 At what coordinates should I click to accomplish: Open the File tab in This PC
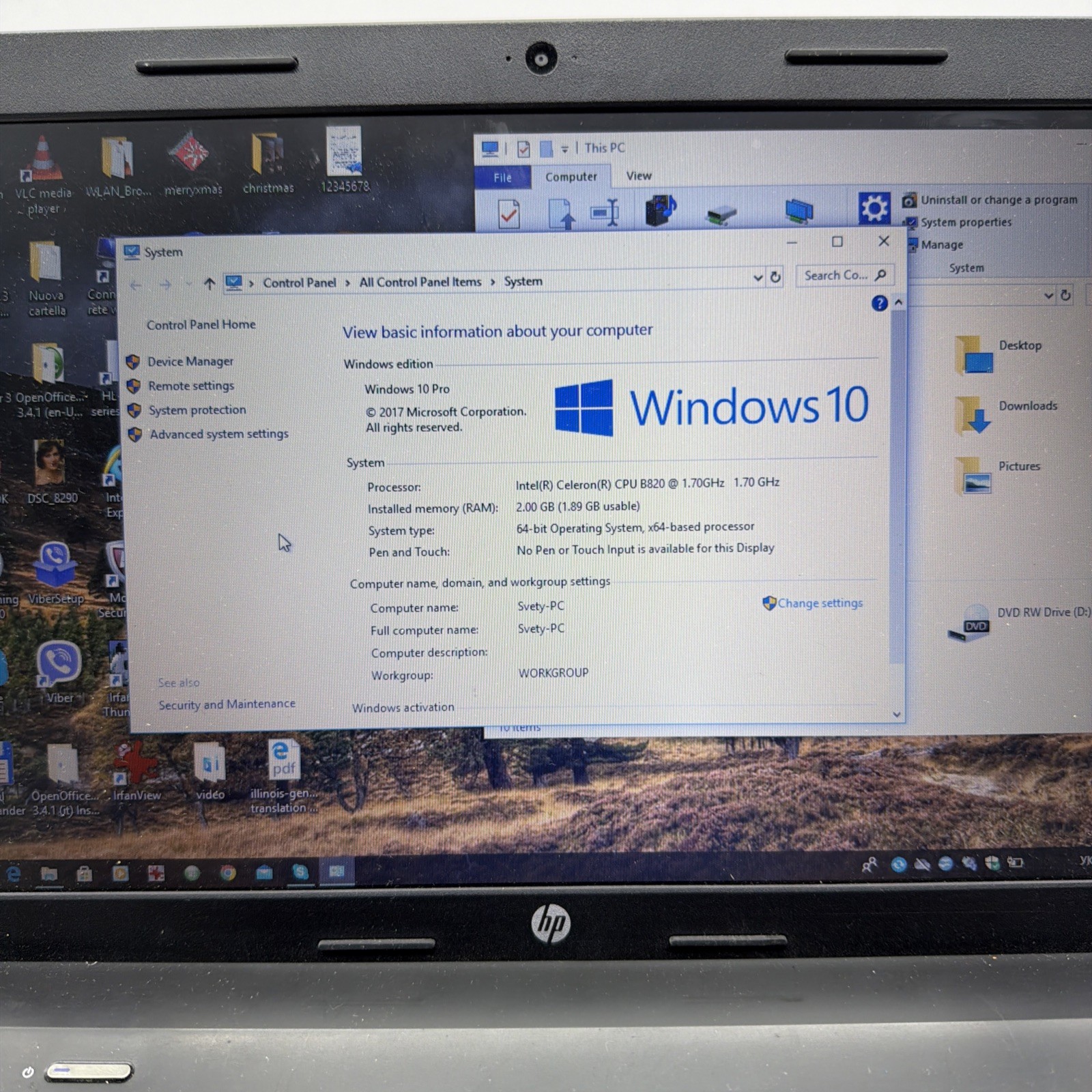[x=503, y=177]
